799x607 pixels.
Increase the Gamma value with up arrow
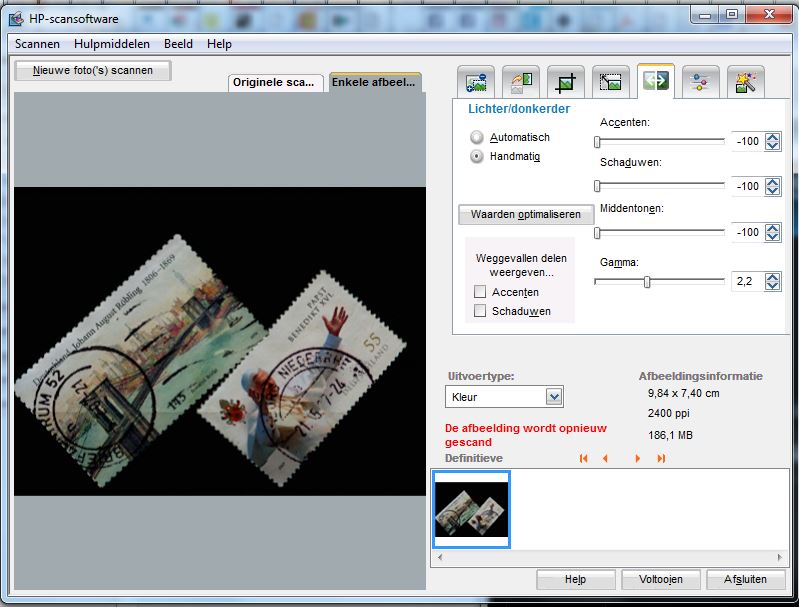point(773,277)
